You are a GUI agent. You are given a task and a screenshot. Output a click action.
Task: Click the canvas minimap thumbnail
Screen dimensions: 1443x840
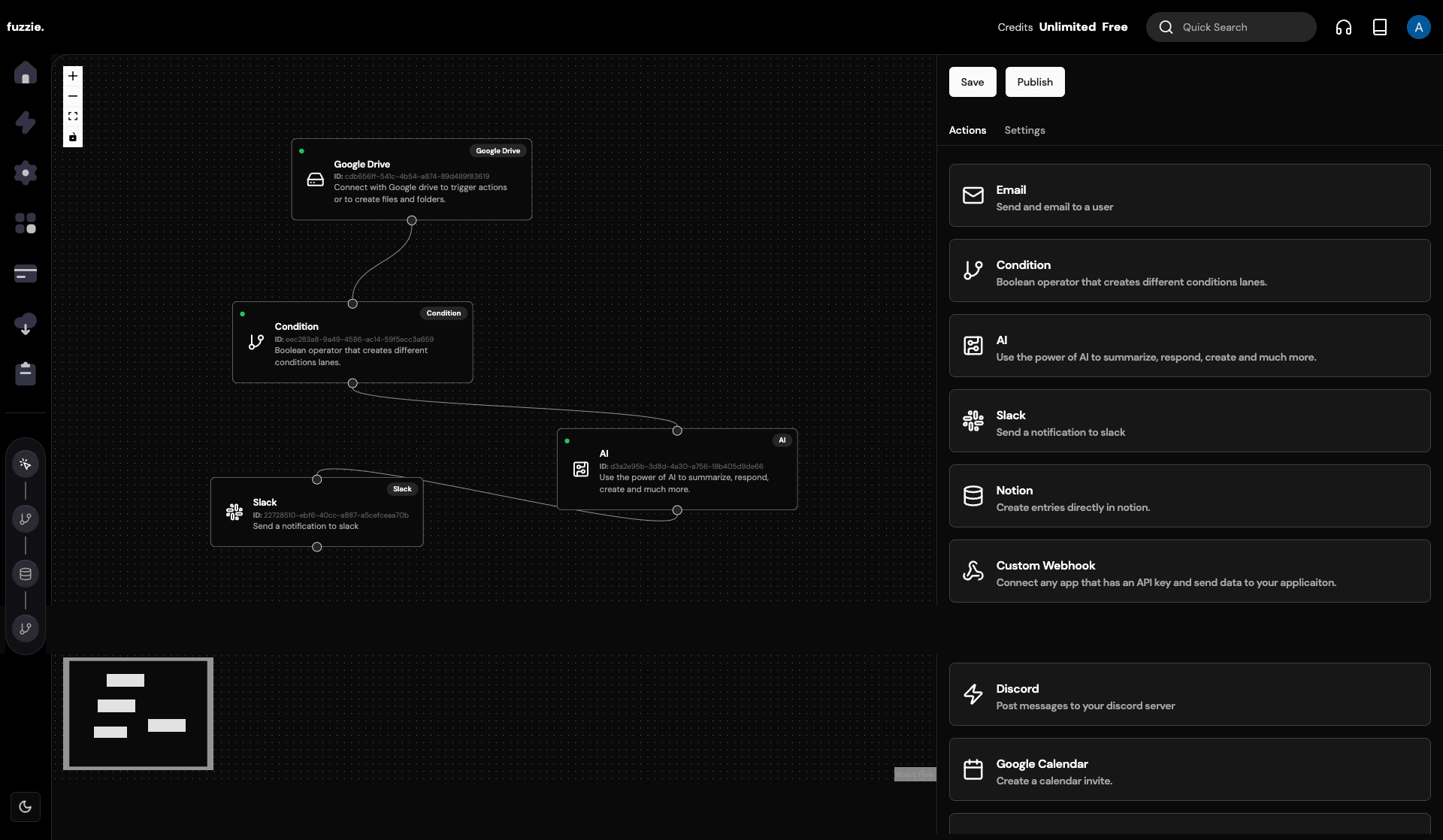point(138,714)
